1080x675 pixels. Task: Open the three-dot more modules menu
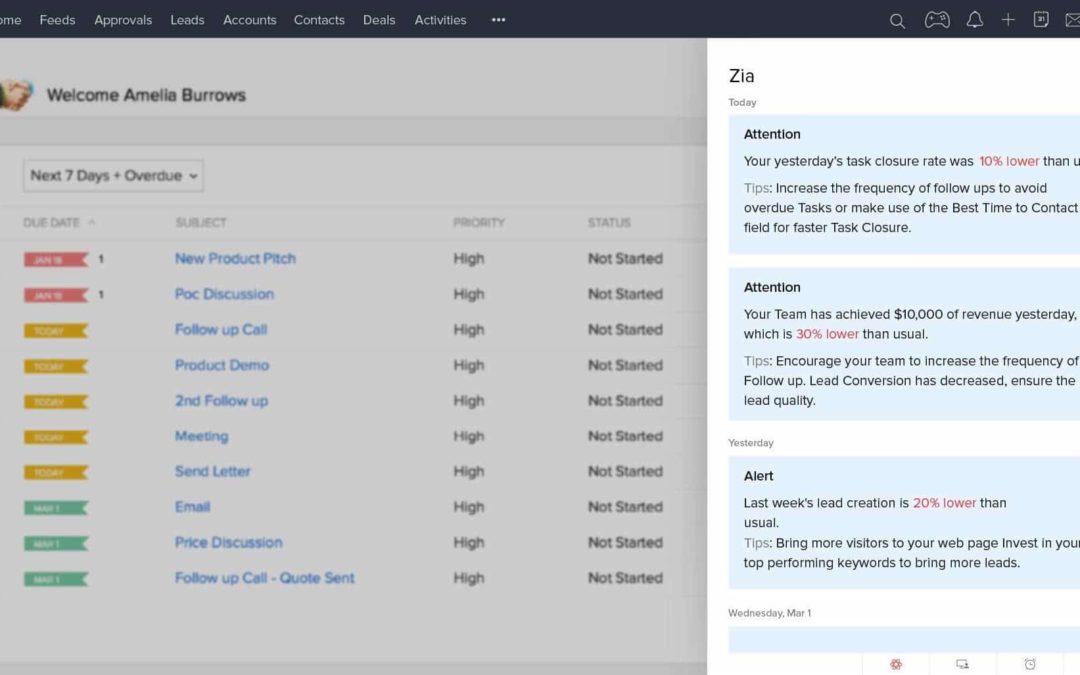[x=498, y=20]
